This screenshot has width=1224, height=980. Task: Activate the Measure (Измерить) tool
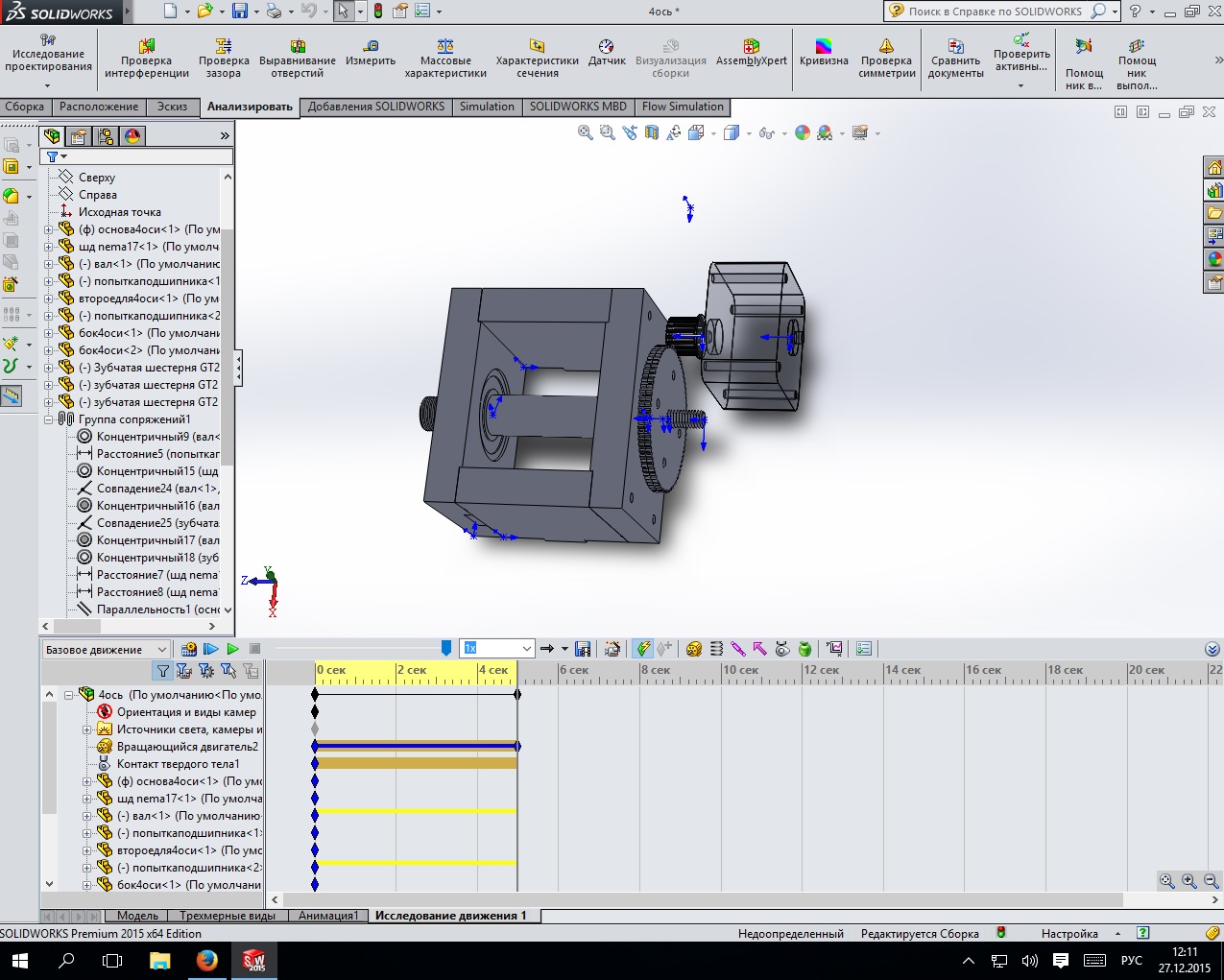tap(371, 54)
